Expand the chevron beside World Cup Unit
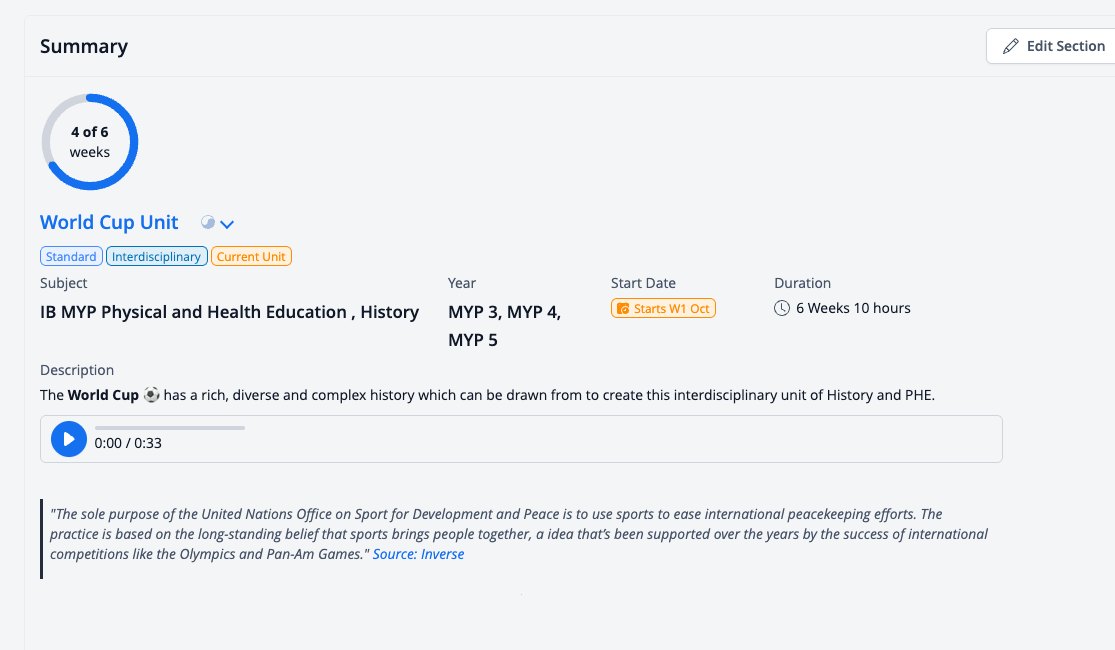Screen dimensions: 1115x650 (227, 224)
